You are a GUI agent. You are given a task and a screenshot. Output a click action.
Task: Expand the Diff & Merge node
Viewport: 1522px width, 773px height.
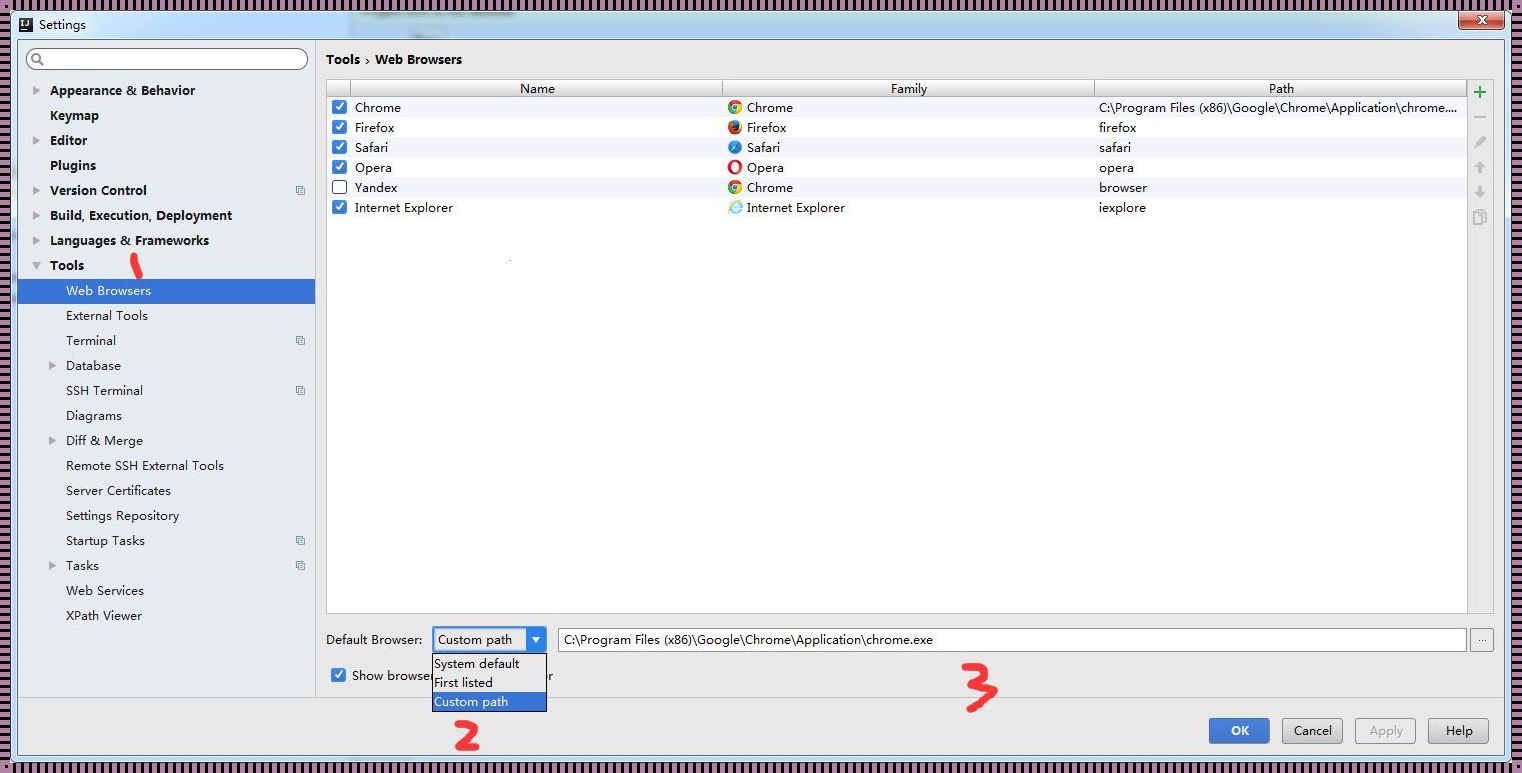click(x=53, y=440)
